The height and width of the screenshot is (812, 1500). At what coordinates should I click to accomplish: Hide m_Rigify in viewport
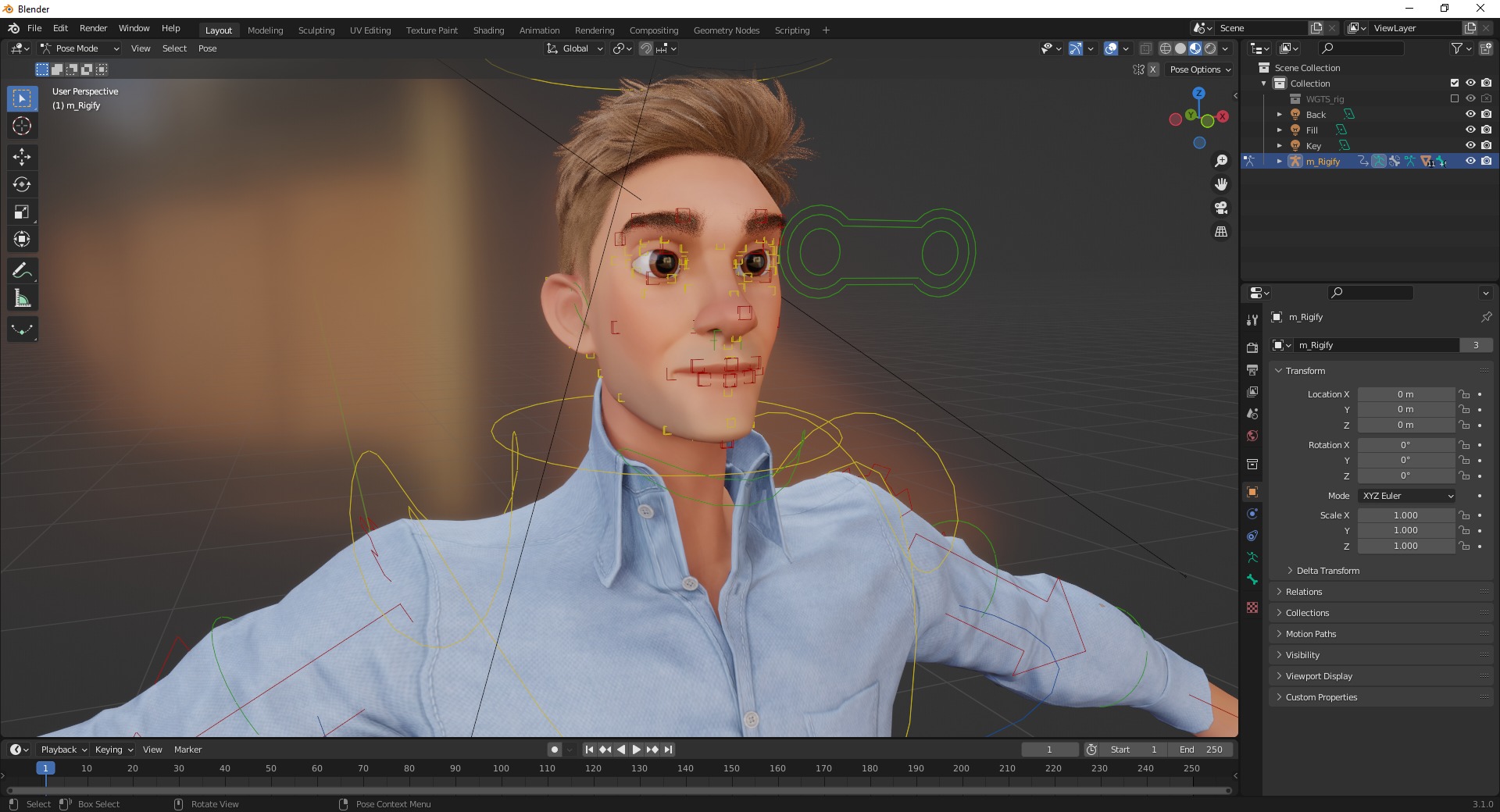tap(1470, 162)
